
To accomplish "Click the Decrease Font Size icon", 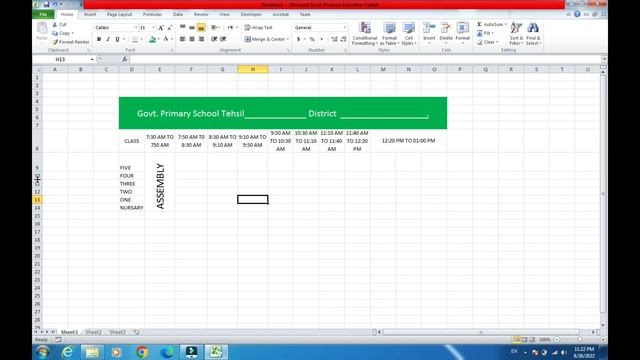I will 170,28.
